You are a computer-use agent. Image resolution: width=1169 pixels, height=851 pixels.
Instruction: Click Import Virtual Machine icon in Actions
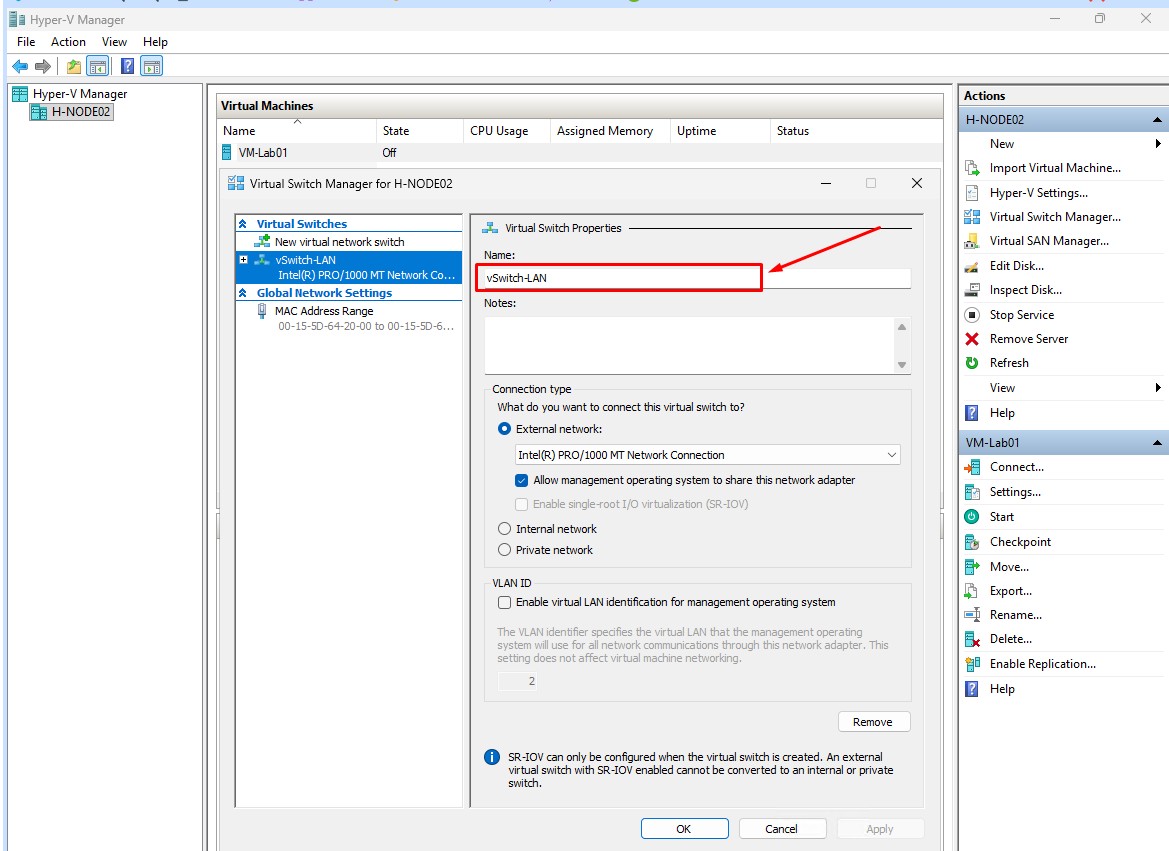coord(972,168)
